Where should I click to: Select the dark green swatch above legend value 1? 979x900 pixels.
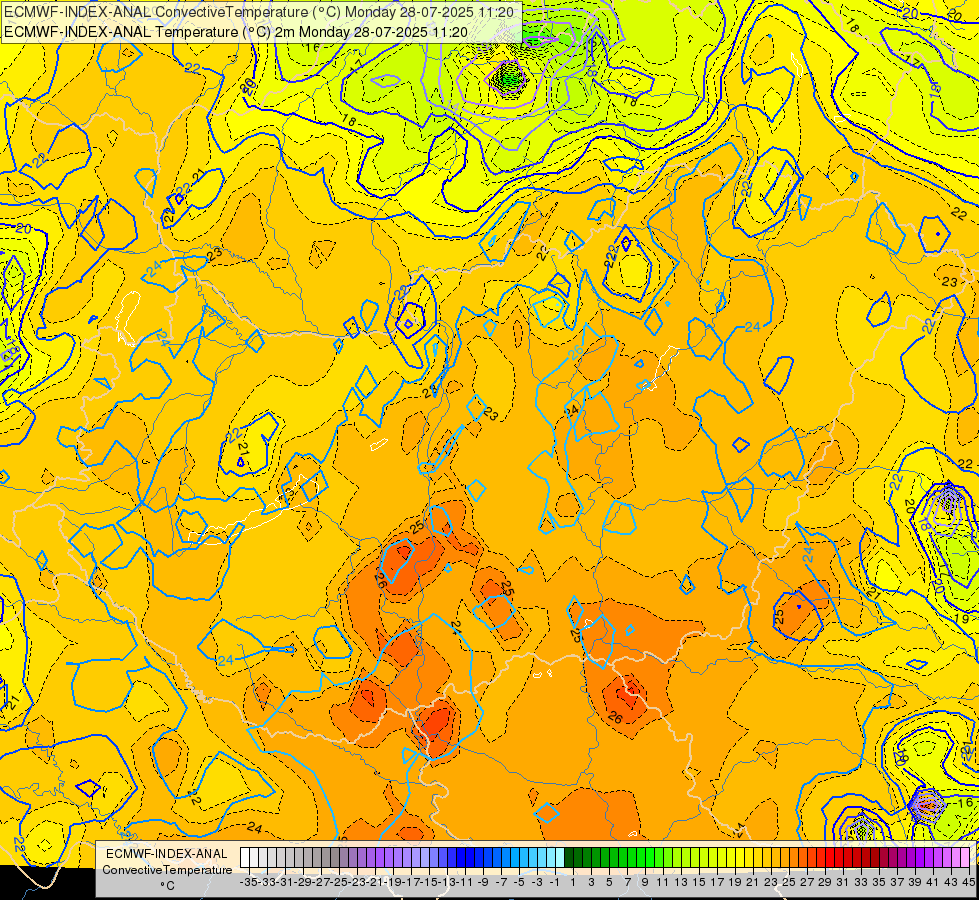coord(569,857)
